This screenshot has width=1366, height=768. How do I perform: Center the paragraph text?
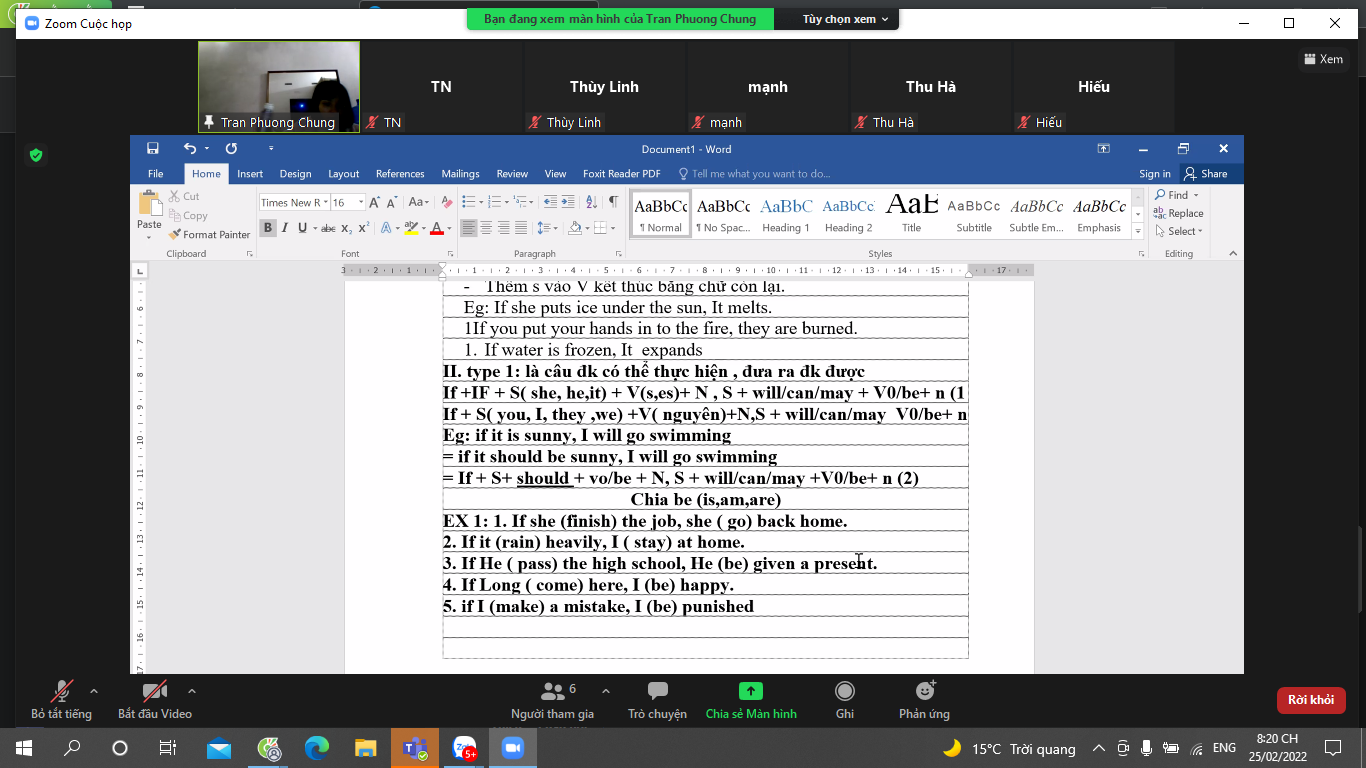(486, 228)
